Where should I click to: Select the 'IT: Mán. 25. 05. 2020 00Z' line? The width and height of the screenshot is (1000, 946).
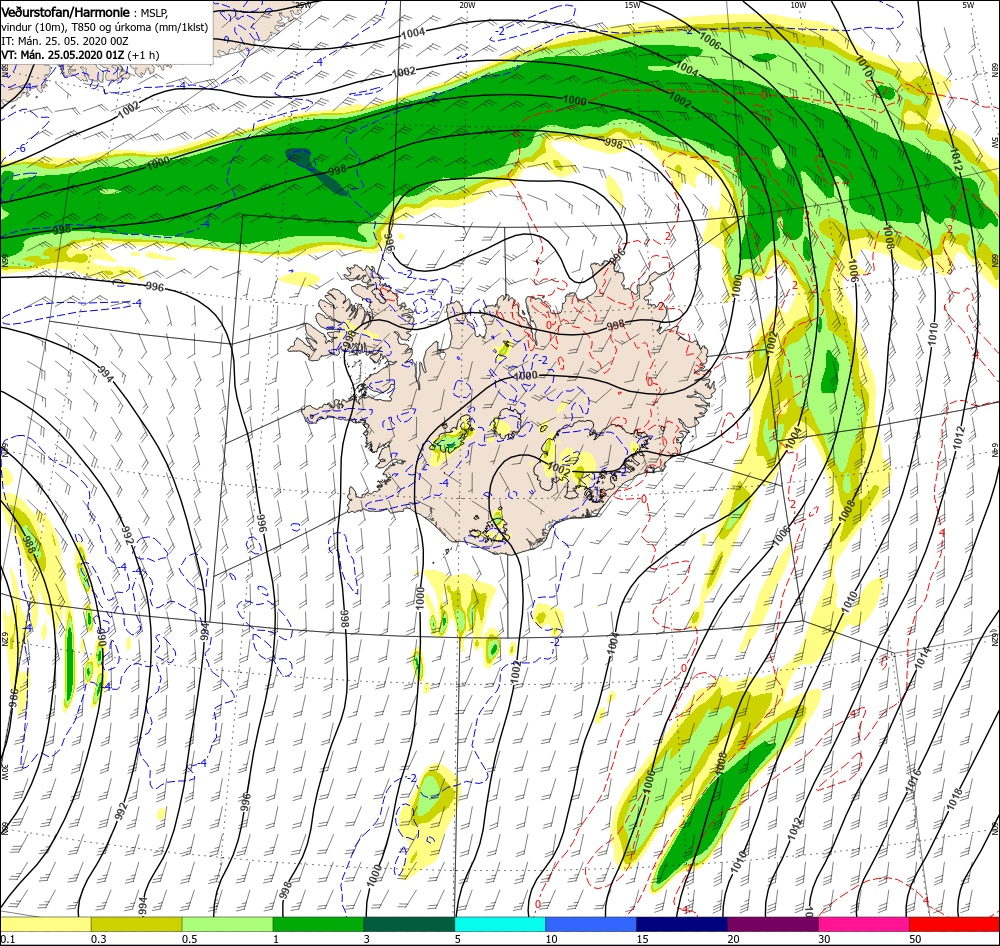(x=64, y=41)
